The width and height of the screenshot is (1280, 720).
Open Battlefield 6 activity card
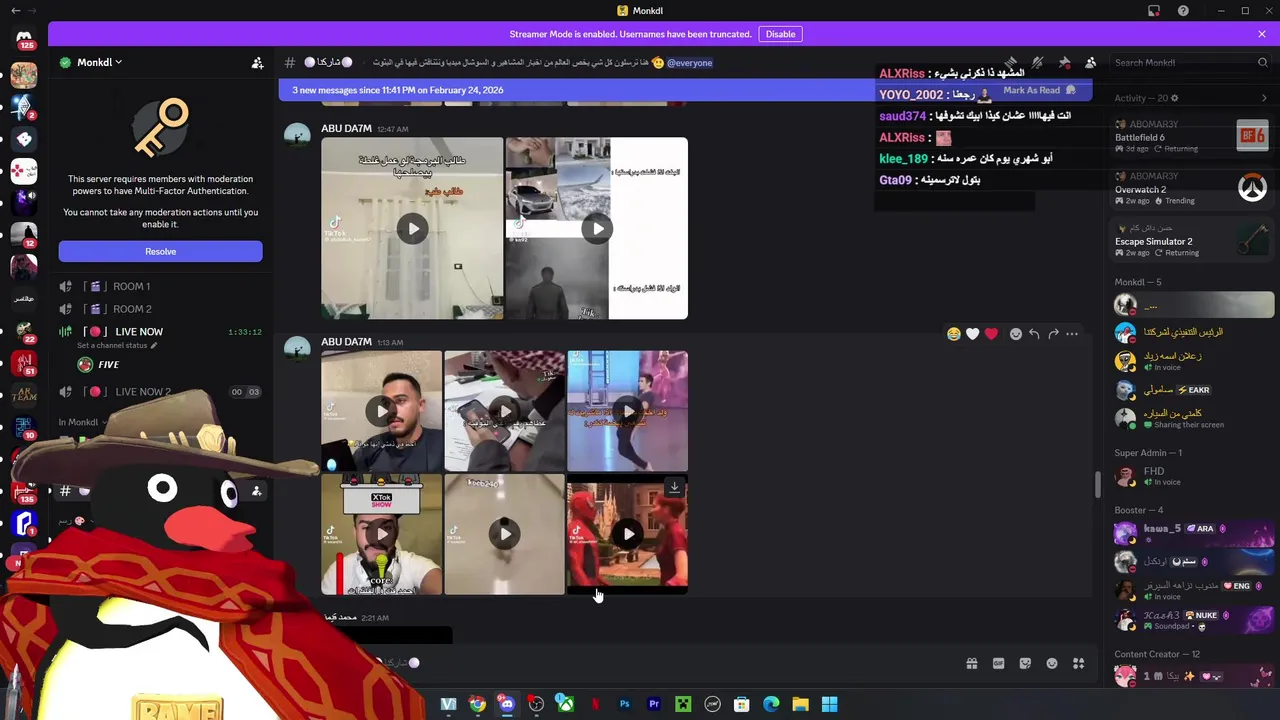1191,135
